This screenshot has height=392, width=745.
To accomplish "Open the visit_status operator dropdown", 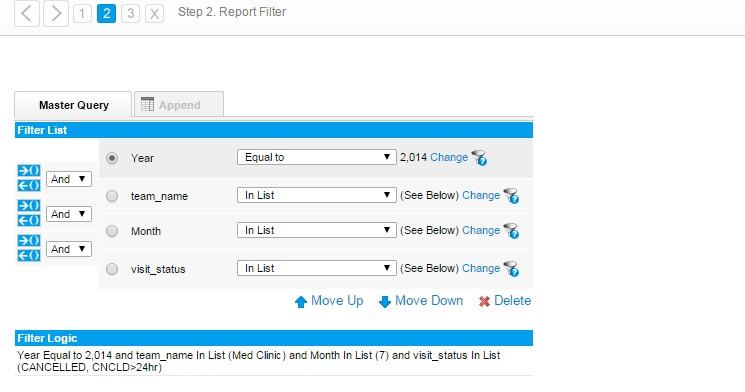I will [316, 268].
